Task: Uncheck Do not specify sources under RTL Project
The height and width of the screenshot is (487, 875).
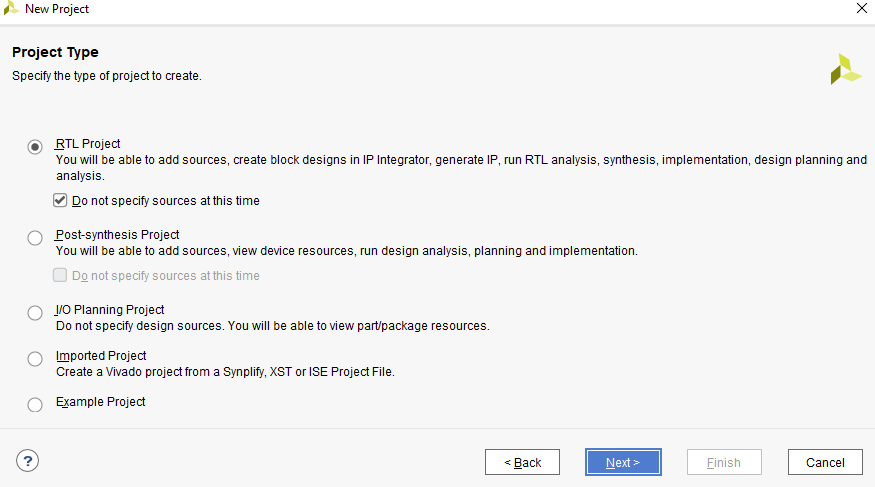Action: (60, 200)
